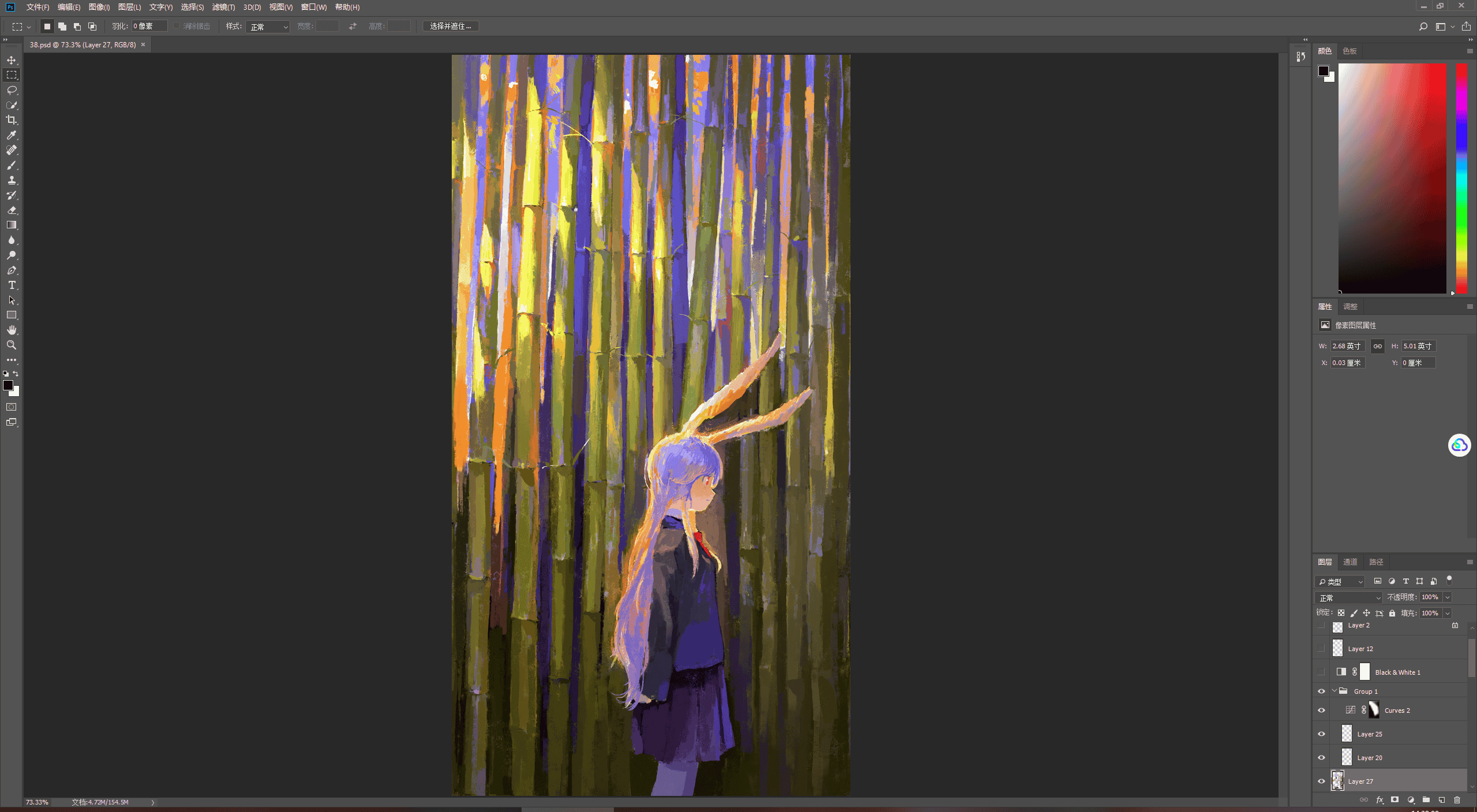
Task: Switch to the 调整 adjustments tab
Action: click(1350, 307)
